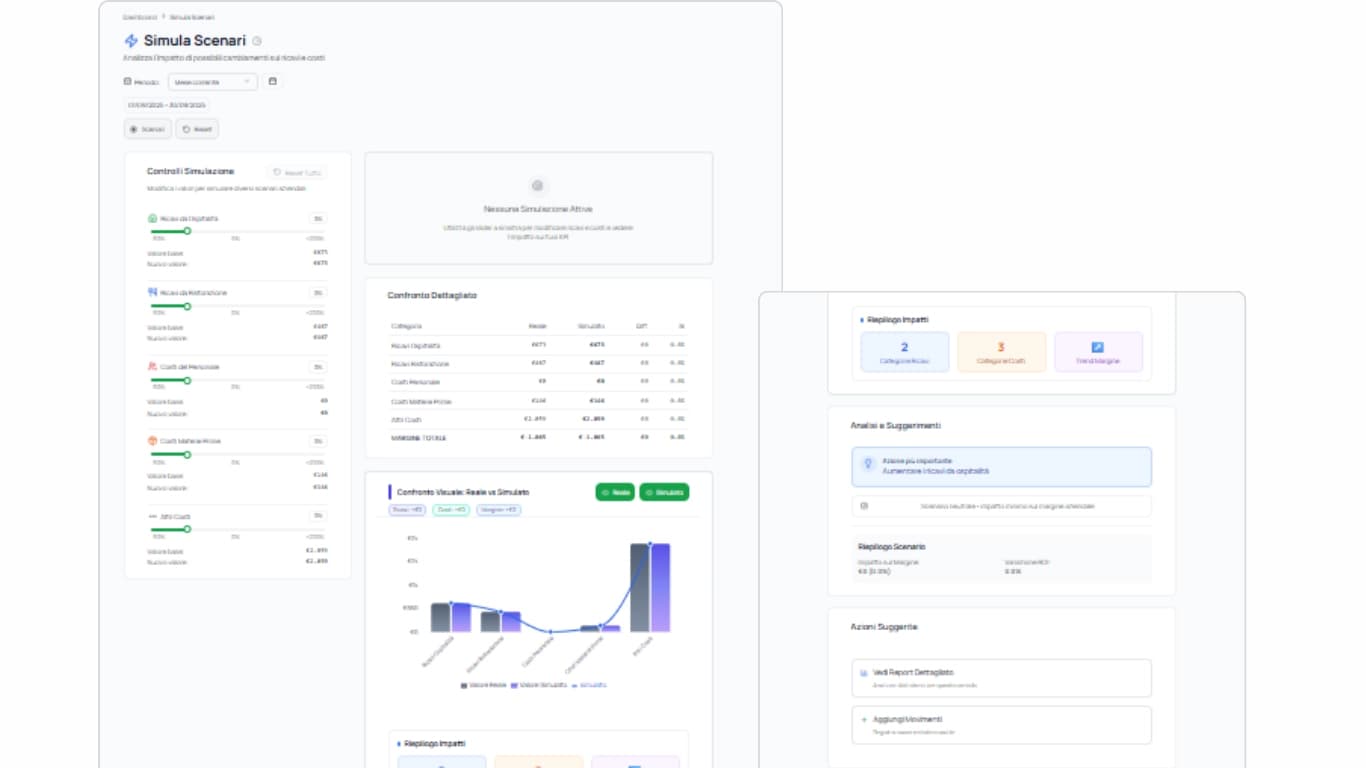Click the Ricavi da Ospitalità slider handle
Image resolution: width=1366 pixels, height=768 pixels.
click(187, 231)
